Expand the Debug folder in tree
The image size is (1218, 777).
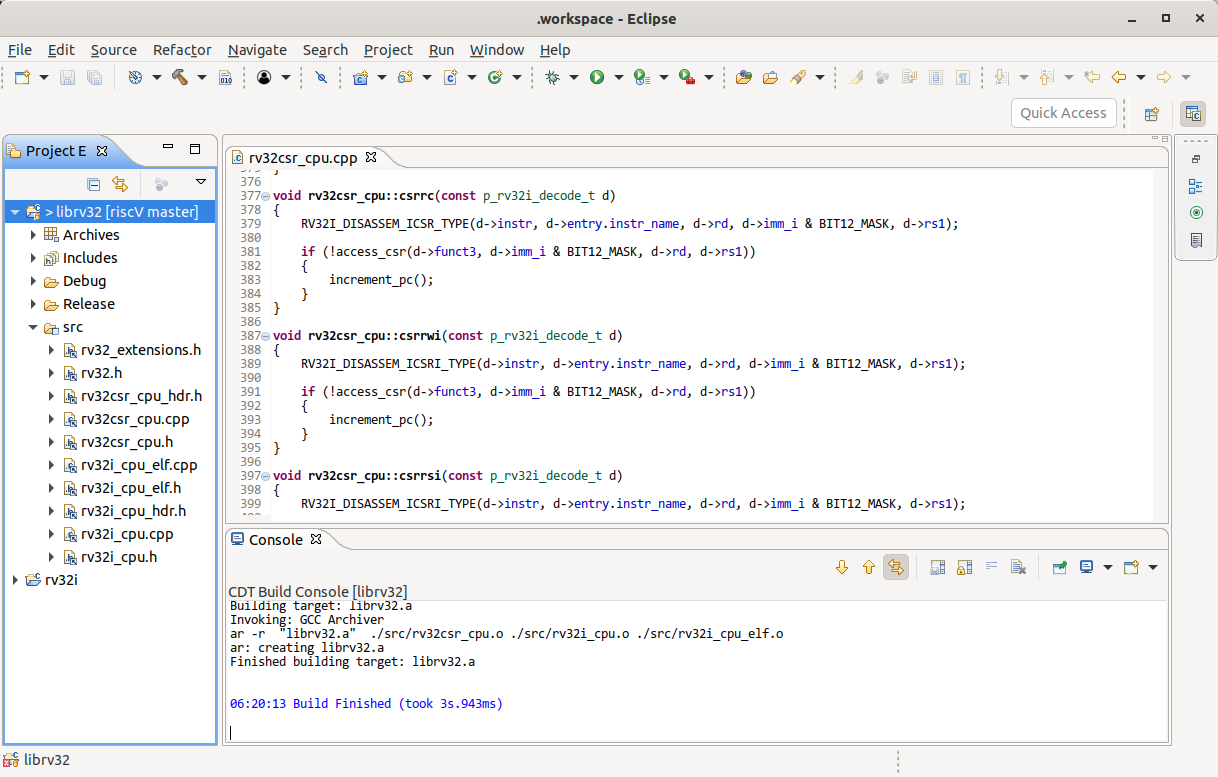pyautogui.click(x=34, y=281)
